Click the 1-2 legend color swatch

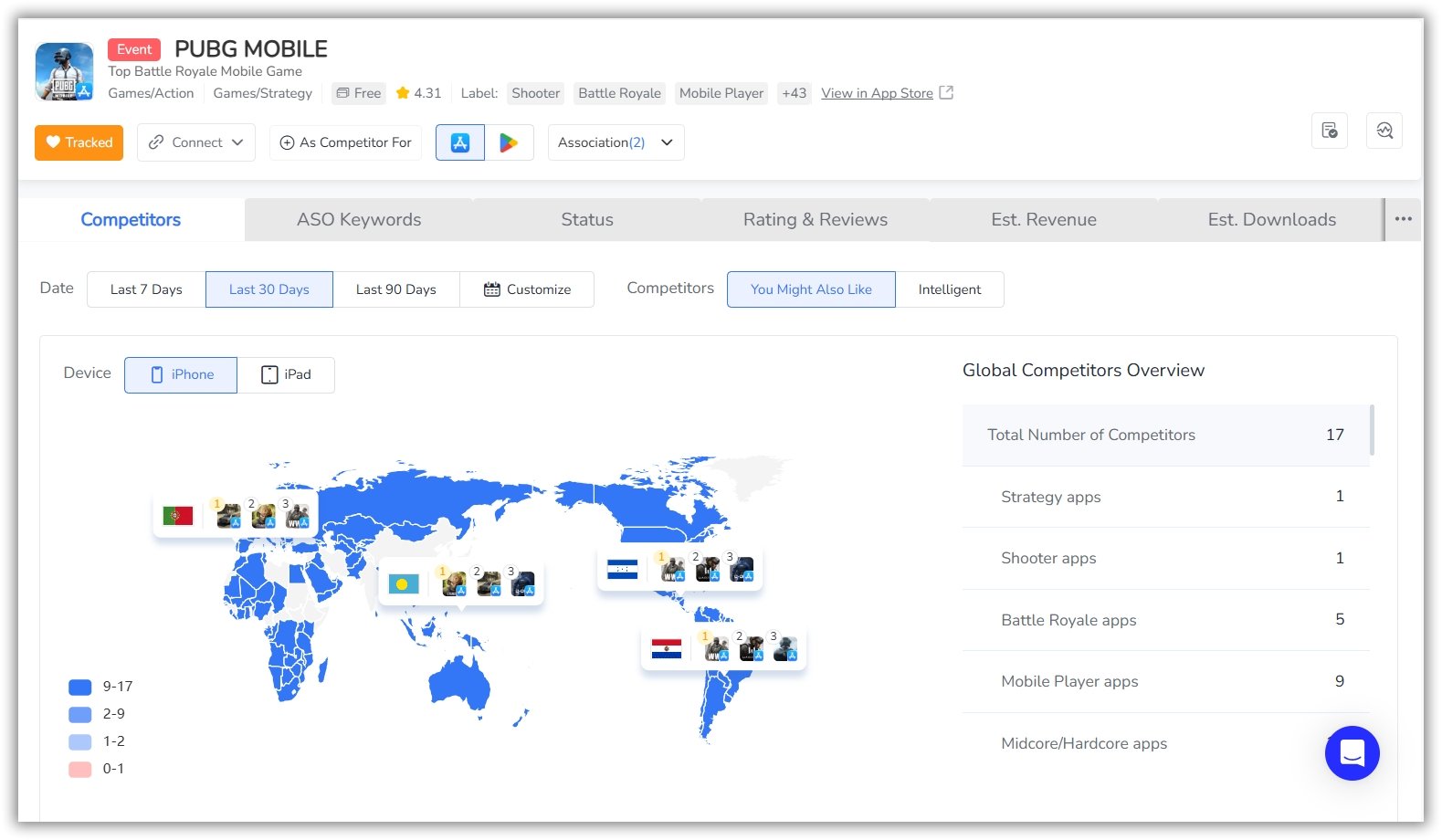pyautogui.click(x=80, y=742)
